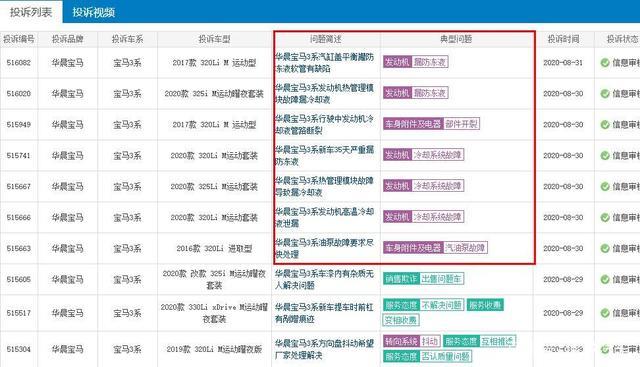The width and height of the screenshot is (640, 367).
Task: Click green status icon in row 516020
Action: point(605,93)
